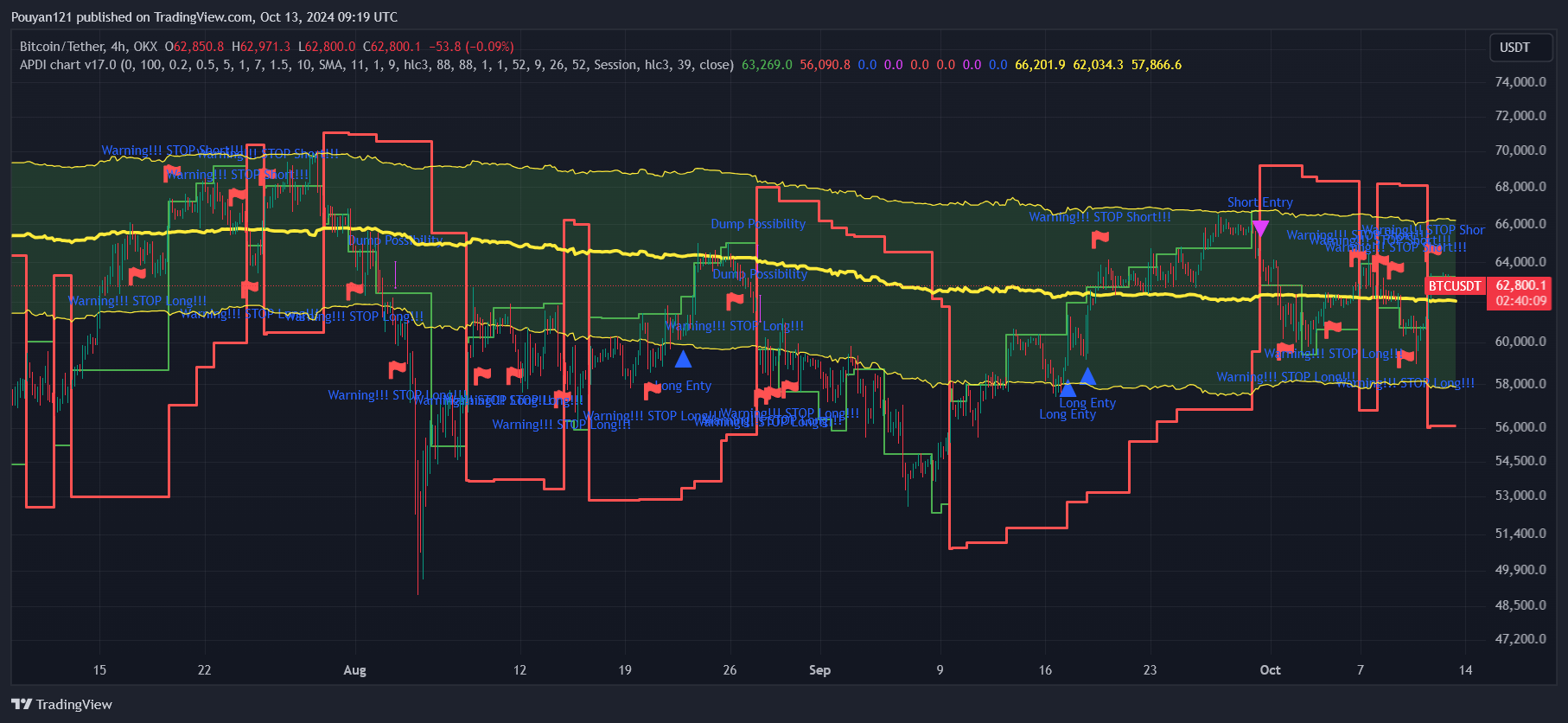This screenshot has height=723, width=1568.
Task: Click the '9' date on the time axis
Action: tap(940, 670)
